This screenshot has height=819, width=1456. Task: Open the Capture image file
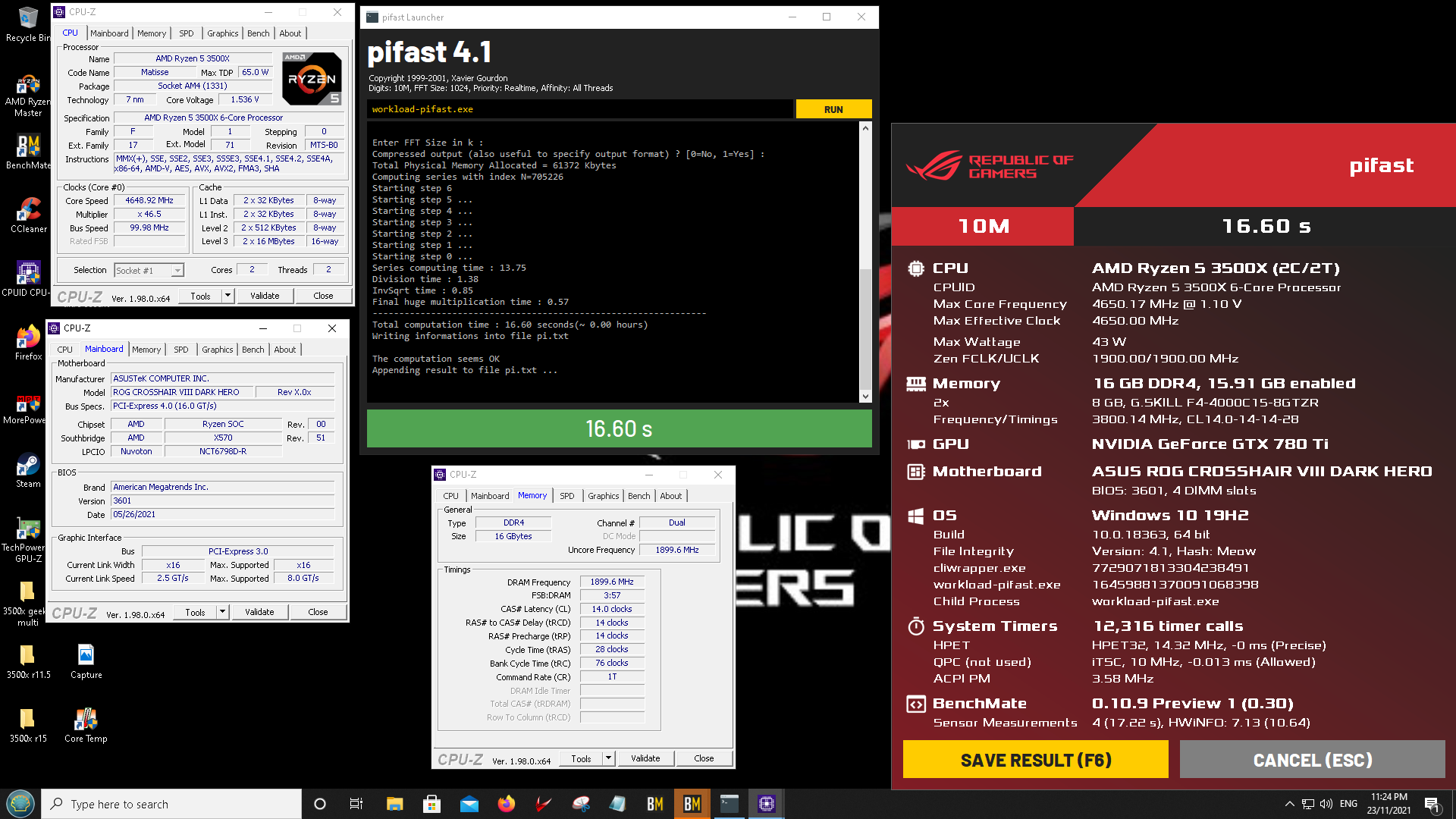point(86,662)
